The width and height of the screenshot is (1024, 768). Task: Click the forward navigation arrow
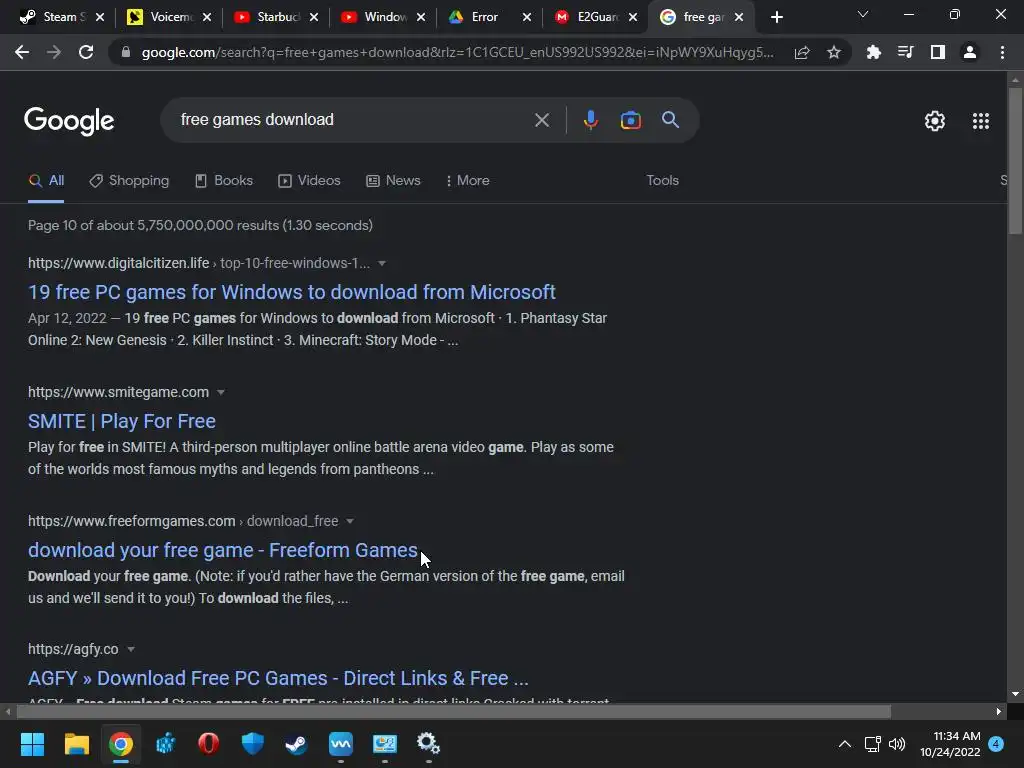point(54,52)
